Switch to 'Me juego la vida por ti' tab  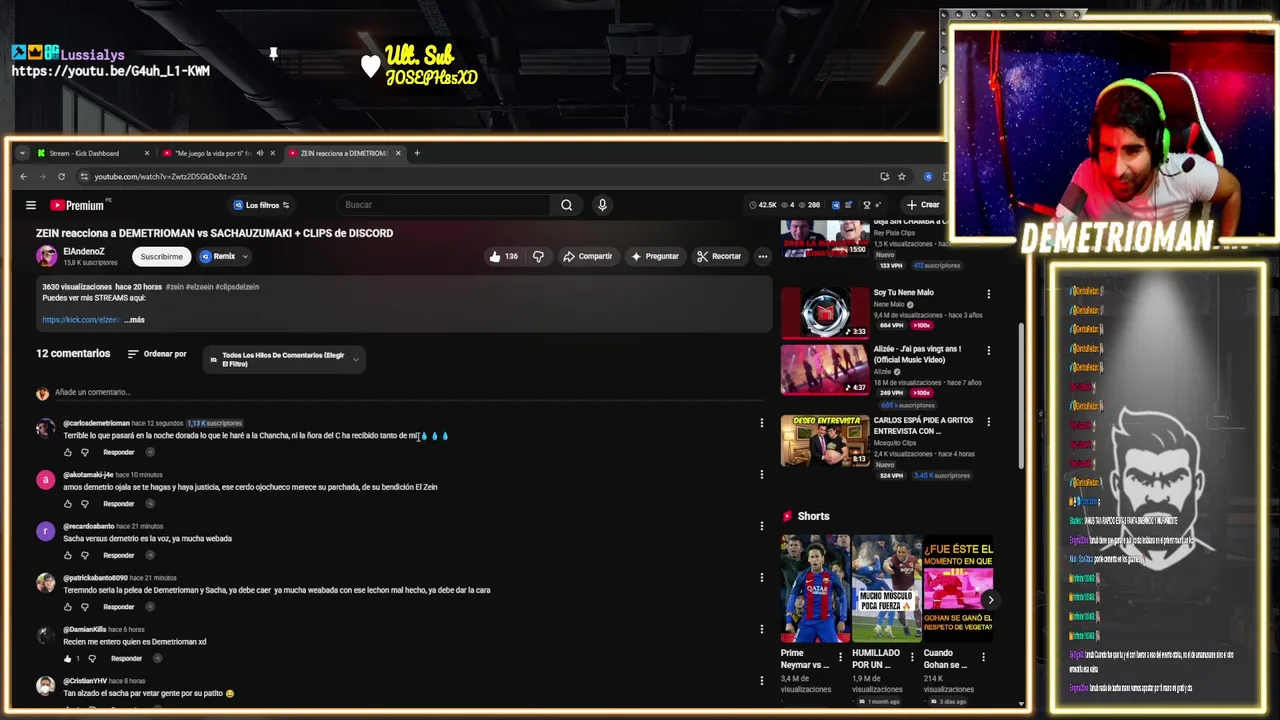tap(212, 153)
